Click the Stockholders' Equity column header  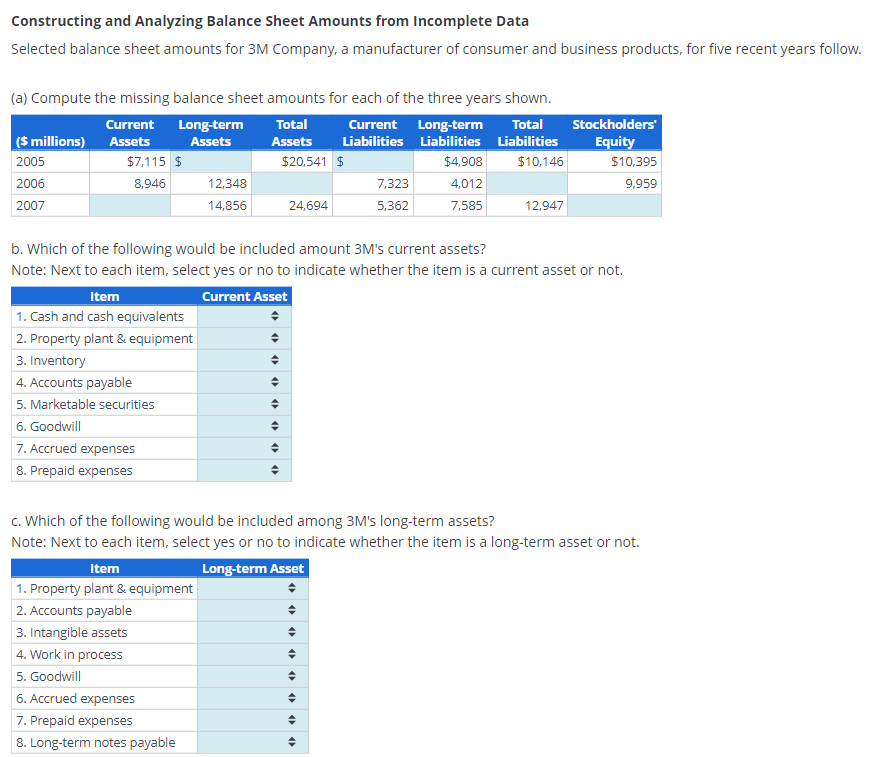coord(614,133)
